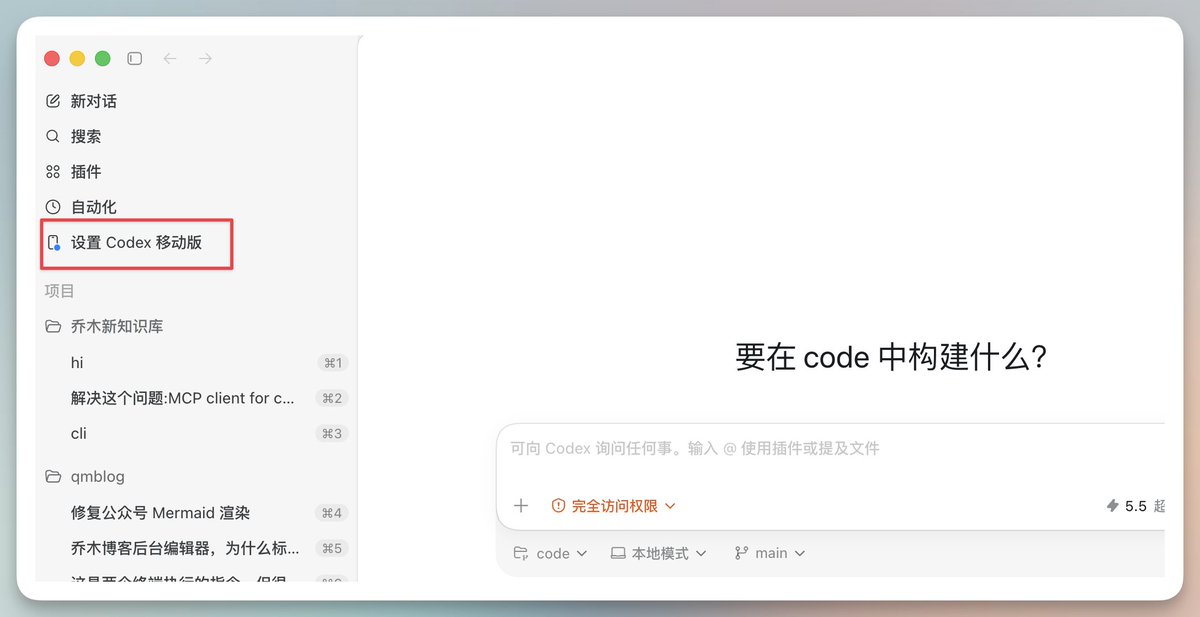Open the 修复公众号 Mermaid 渲染 conversation
The image size is (1200, 617).
click(196, 513)
